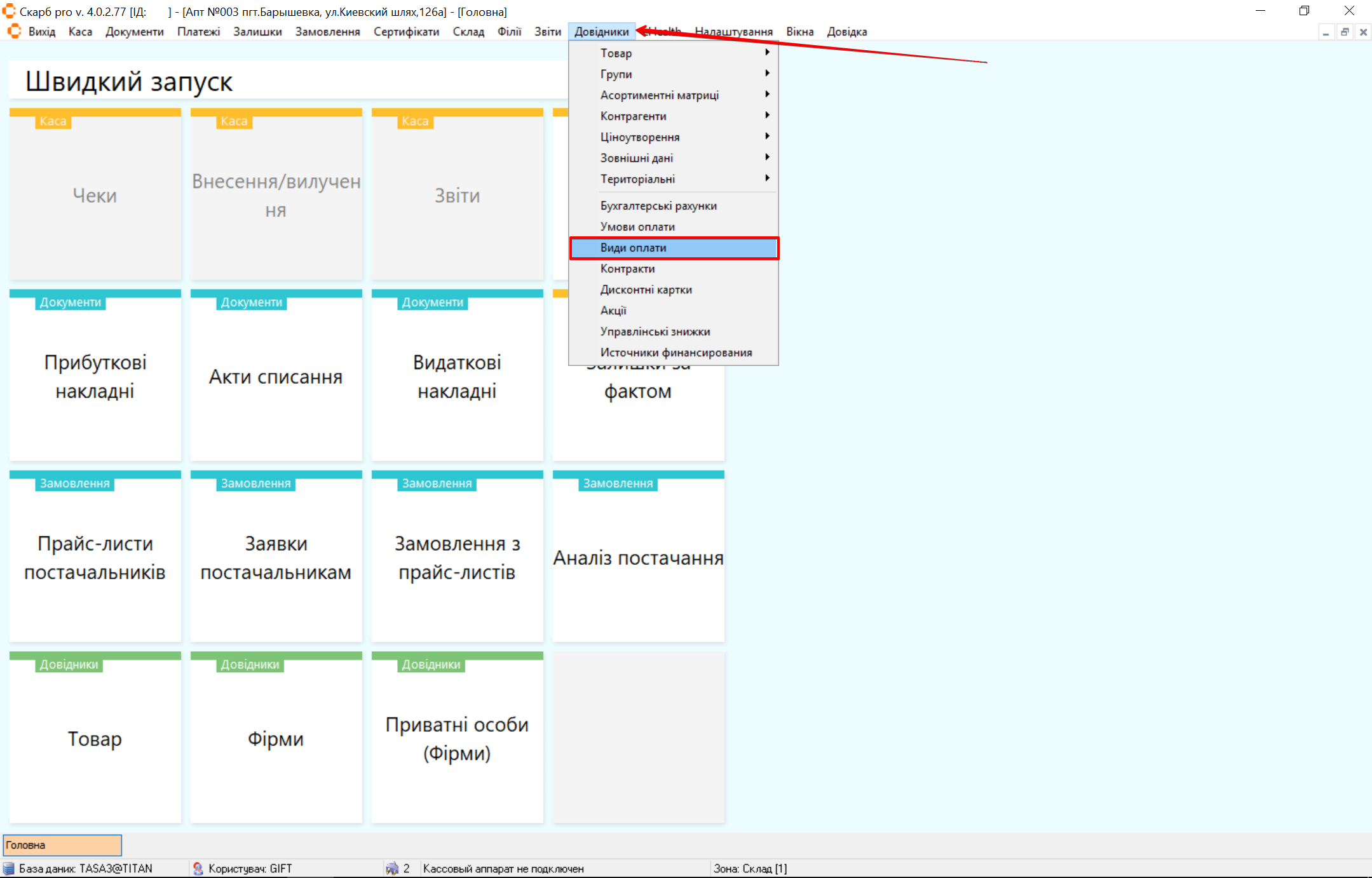Click the database icon in status bar
The image size is (1372, 878).
pos(9,868)
